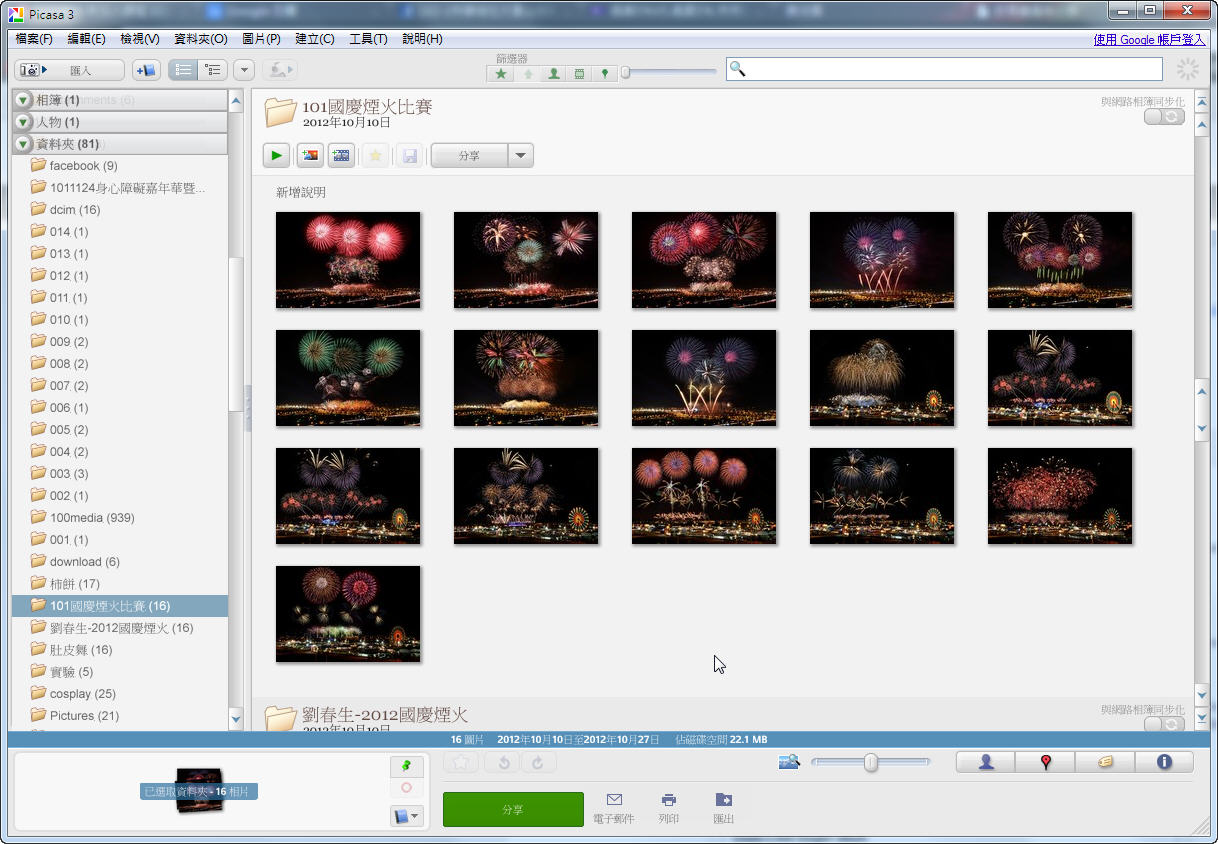Enable web album sync for 劉春生-2012國慶煙火
The width and height of the screenshot is (1218, 844).
pos(1164,724)
